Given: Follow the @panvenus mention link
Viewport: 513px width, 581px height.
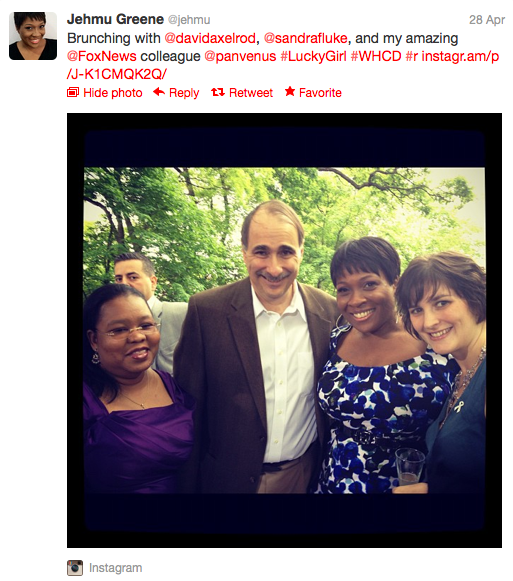Looking at the screenshot, I should tap(240, 56).
